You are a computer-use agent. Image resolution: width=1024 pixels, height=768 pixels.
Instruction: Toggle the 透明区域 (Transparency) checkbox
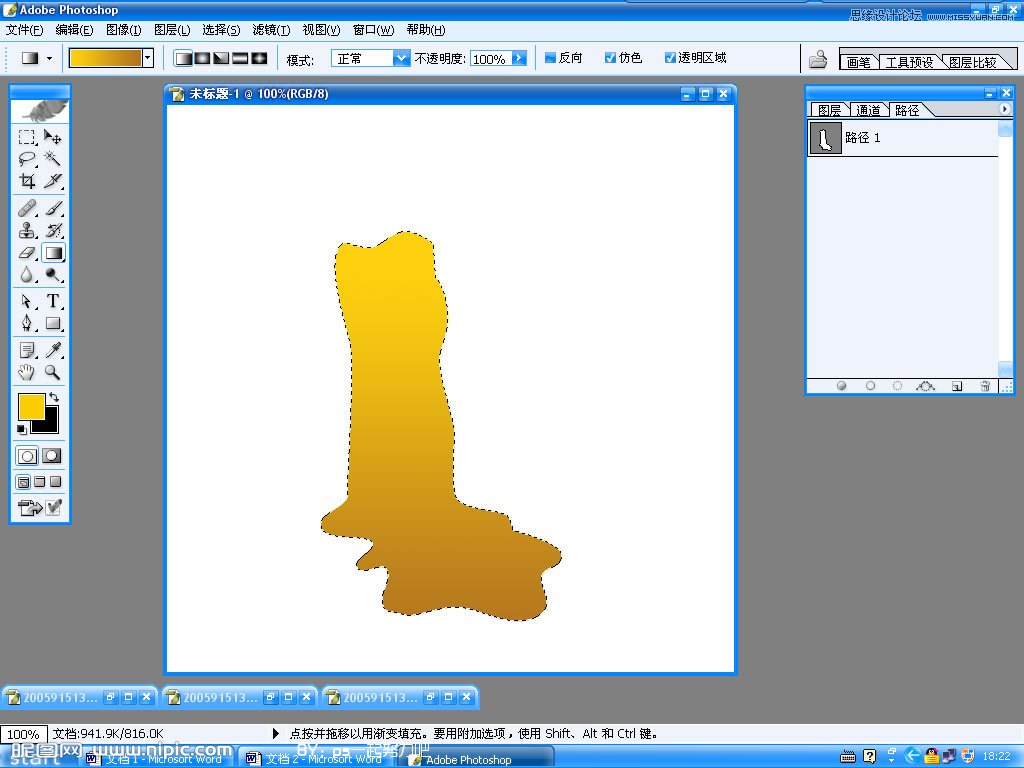coord(670,58)
